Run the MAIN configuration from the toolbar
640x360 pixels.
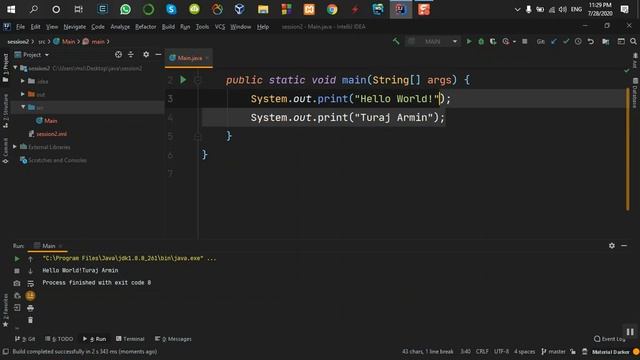click(469, 41)
